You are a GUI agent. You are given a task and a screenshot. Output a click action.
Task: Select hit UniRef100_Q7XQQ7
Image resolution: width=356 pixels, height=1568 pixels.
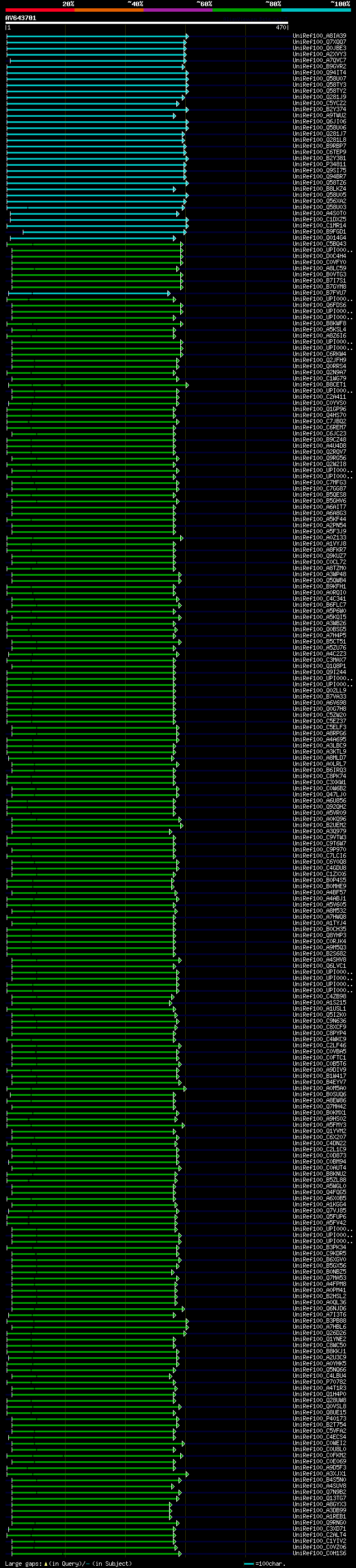pyautogui.click(x=319, y=43)
